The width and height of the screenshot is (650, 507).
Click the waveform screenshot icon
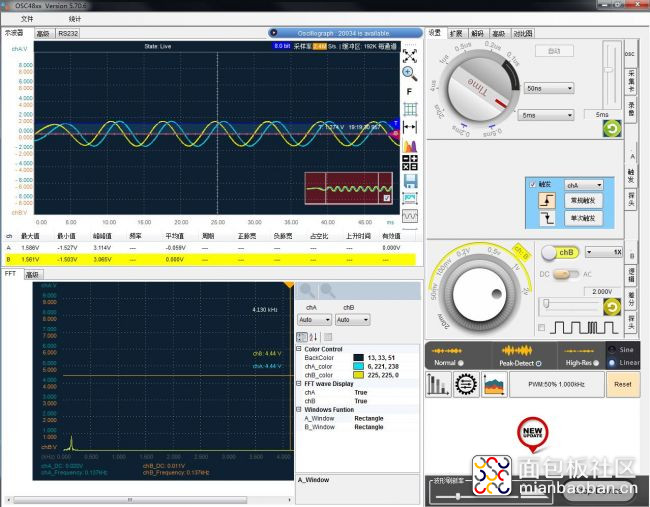coord(410,198)
